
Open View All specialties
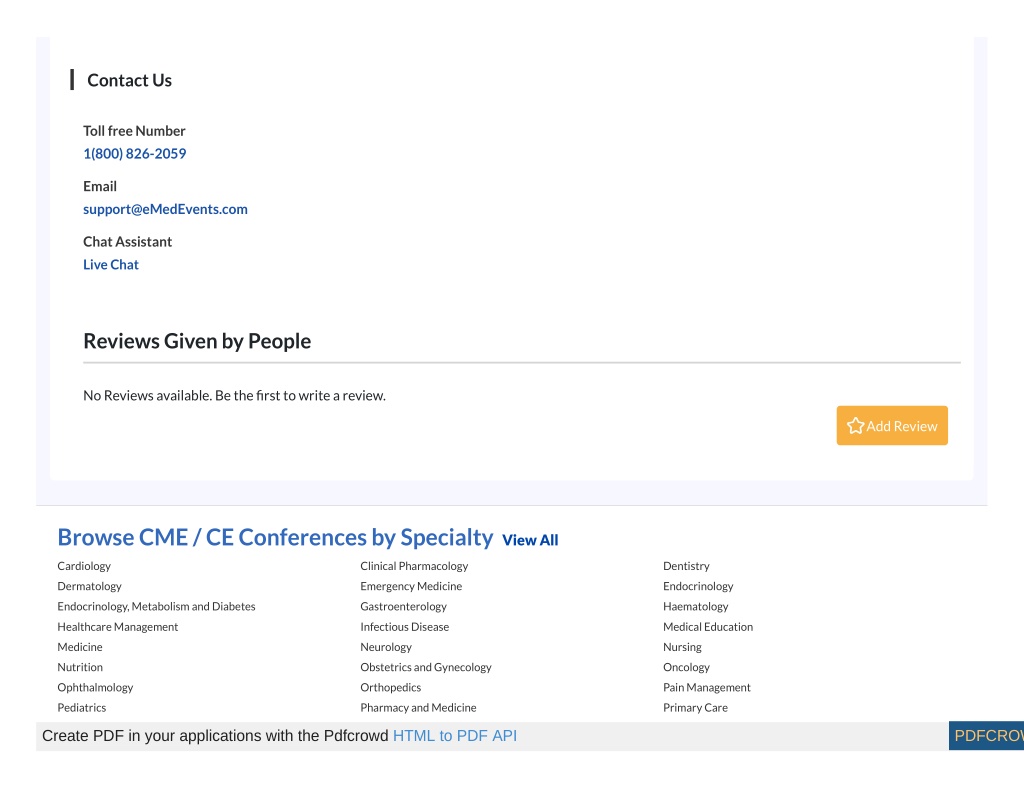(x=530, y=540)
